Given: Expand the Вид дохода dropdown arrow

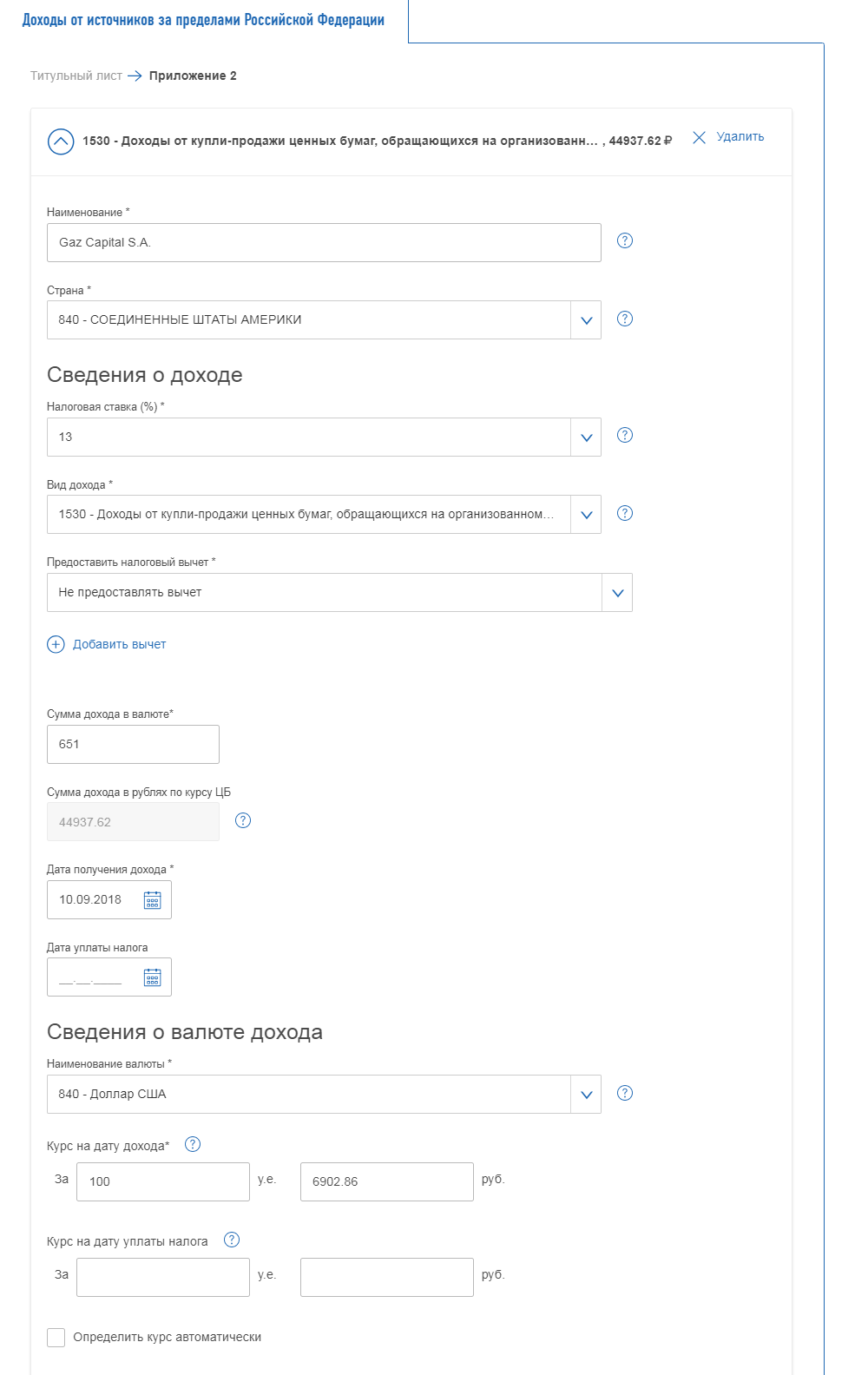Looking at the screenshot, I should pyautogui.click(x=586, y=515).
